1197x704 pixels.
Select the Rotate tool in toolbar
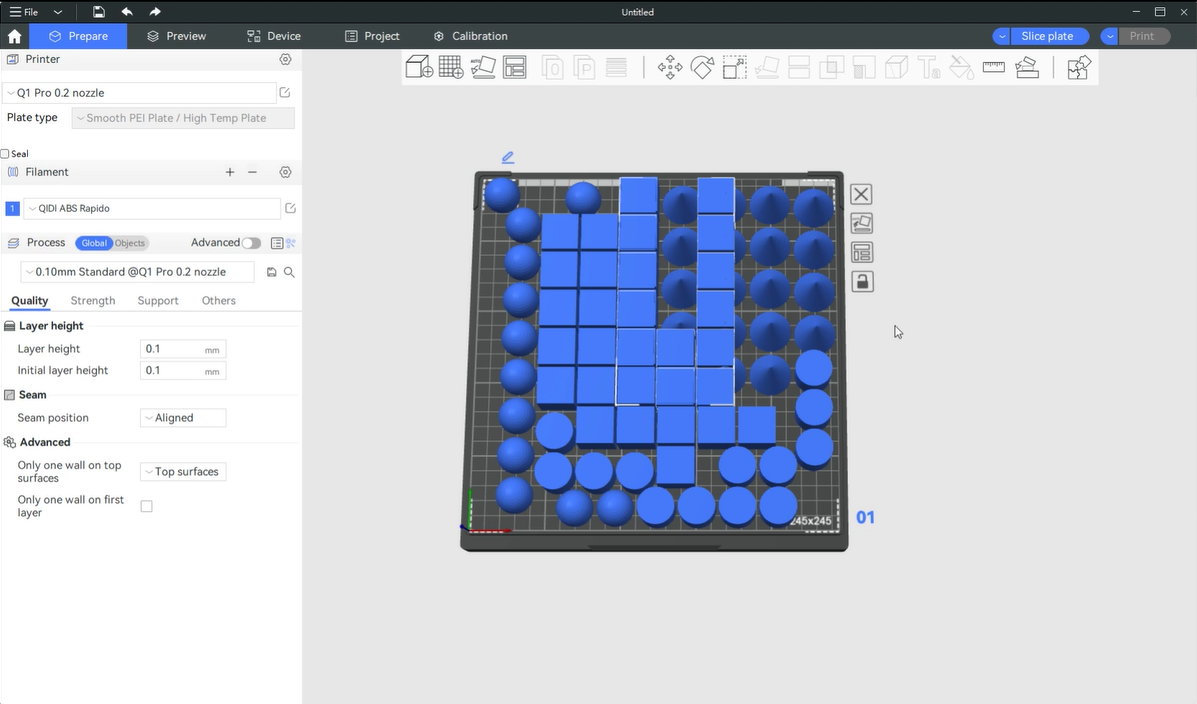(x=702, y=68)
